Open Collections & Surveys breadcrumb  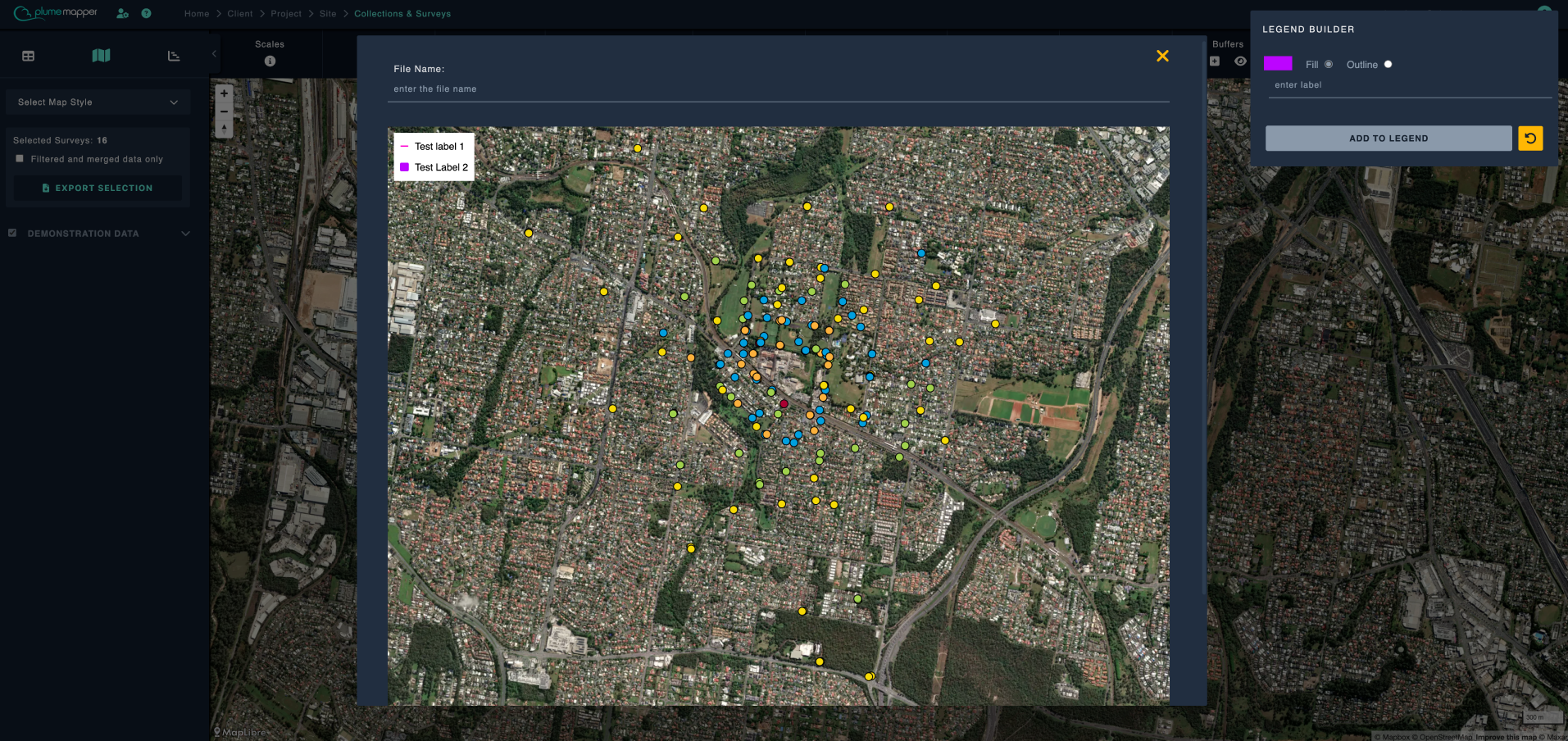[402, 14]
